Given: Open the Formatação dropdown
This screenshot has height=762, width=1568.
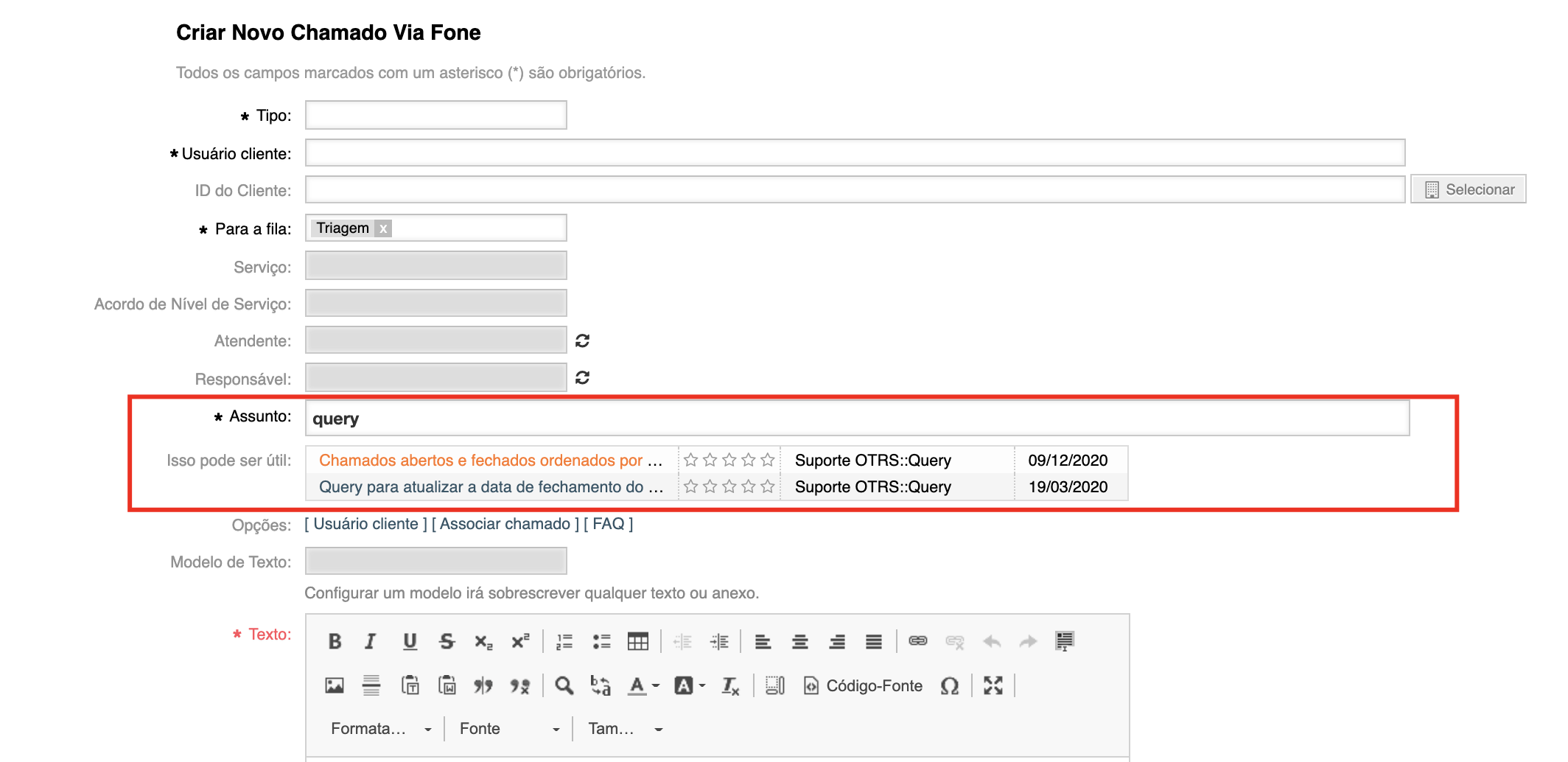Looking at the screenshot, I should point(381,729).
